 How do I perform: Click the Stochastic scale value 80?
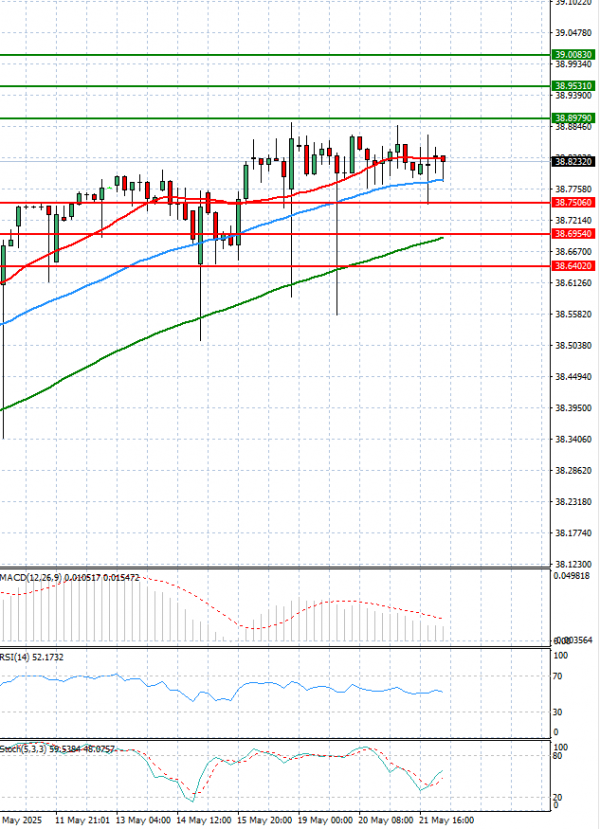click(557, 756)
